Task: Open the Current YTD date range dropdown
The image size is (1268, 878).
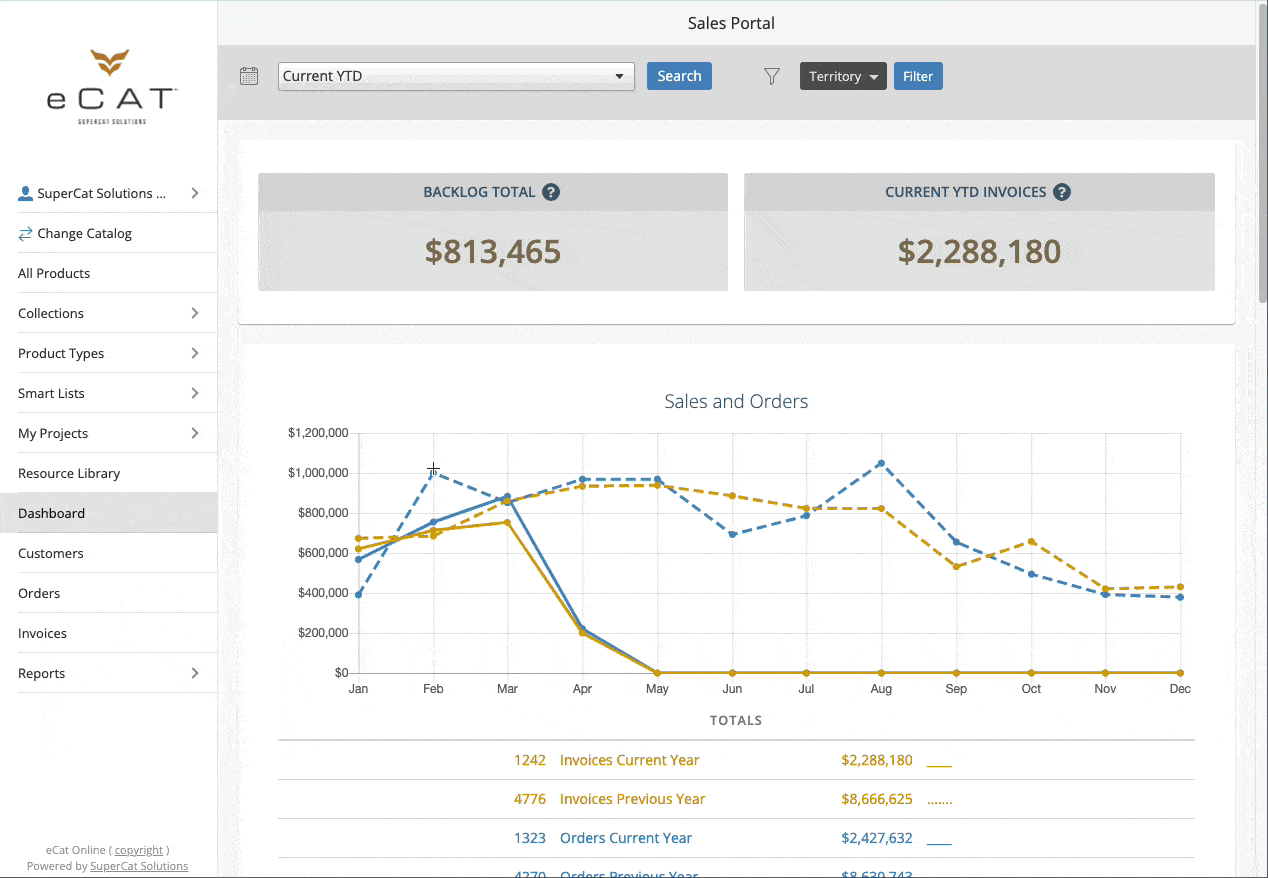Action: tap(456, 76)
